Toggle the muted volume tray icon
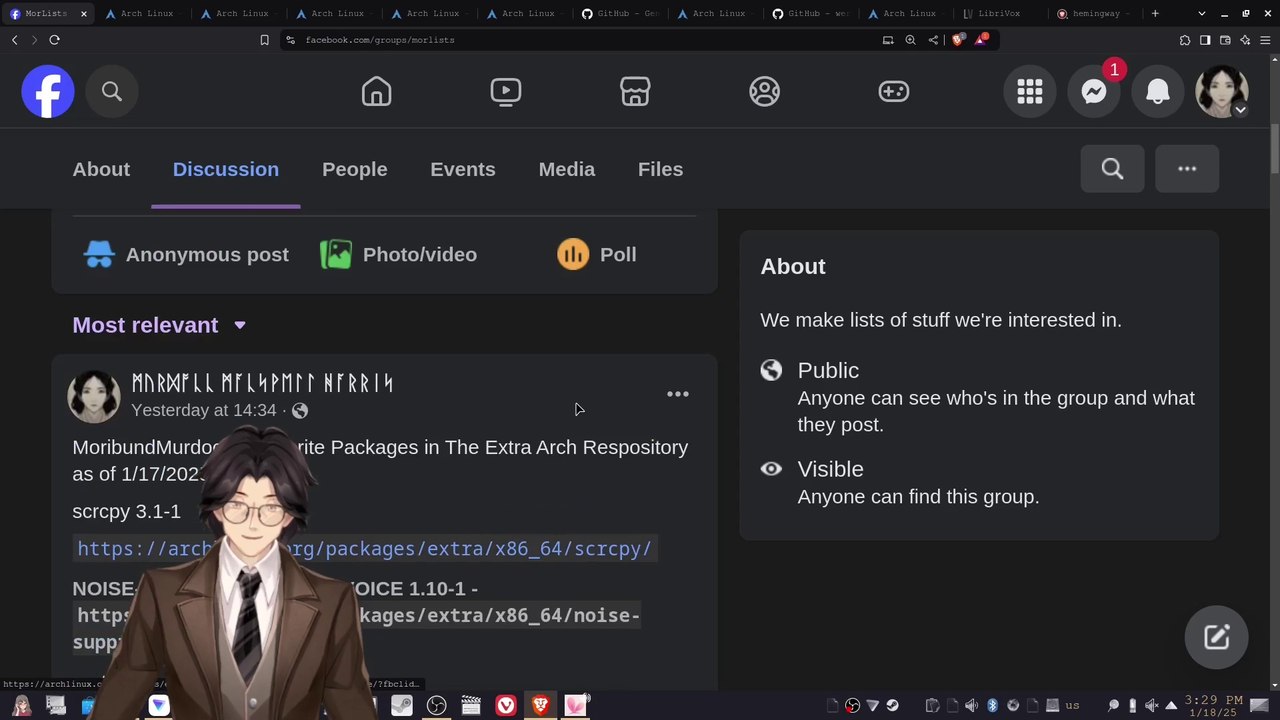This screenshot has width=1280, height=720. [x=1151, y=706]
